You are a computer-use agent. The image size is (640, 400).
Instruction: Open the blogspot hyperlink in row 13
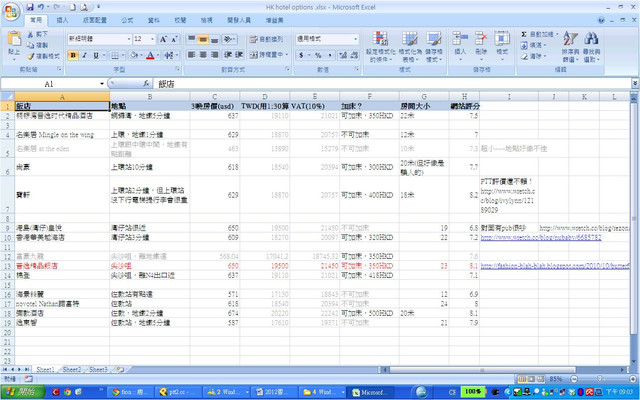pyautogui.click(x=555, y=266)
